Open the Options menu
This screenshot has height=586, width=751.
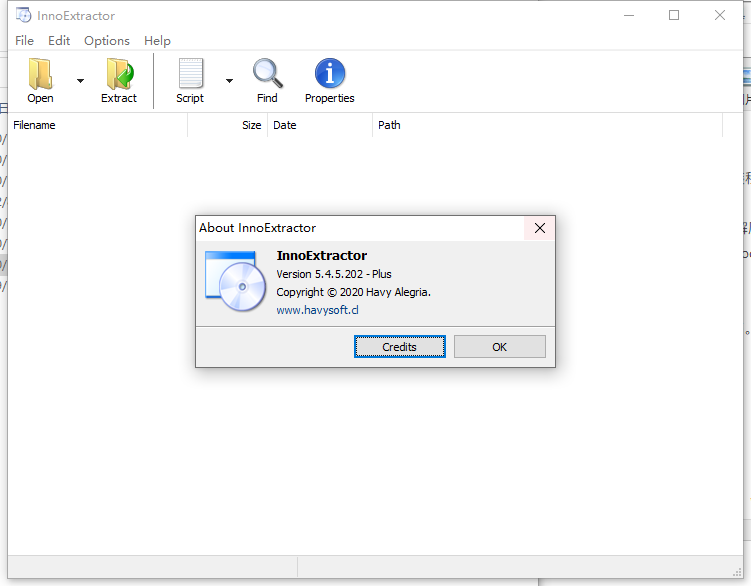[x=107, y=41]
